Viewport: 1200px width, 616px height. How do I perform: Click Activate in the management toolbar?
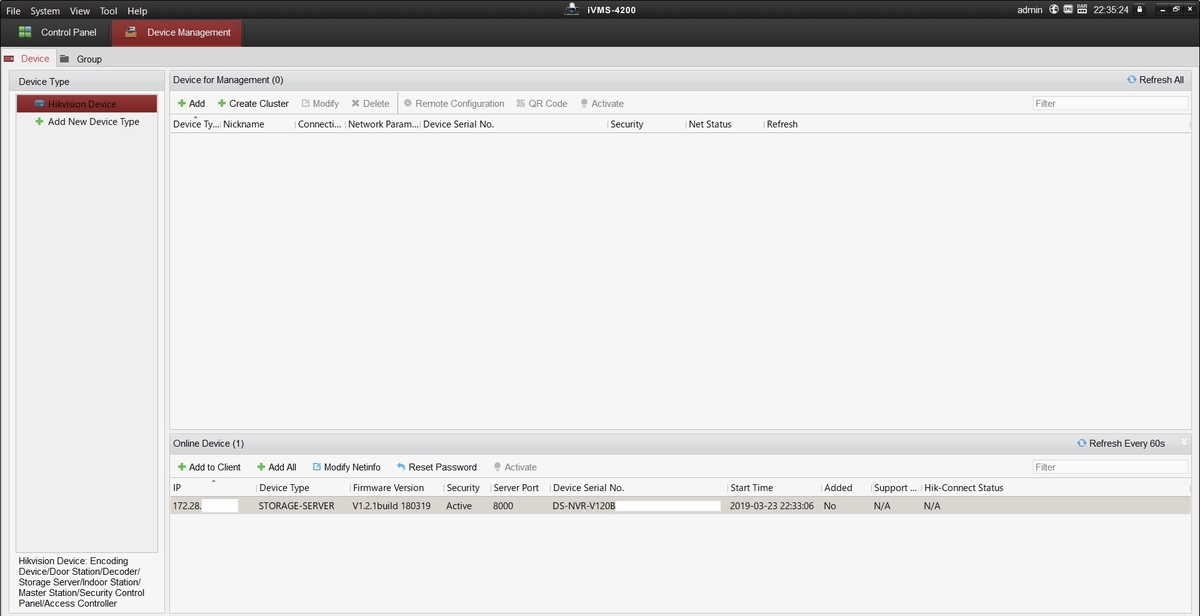602,103
